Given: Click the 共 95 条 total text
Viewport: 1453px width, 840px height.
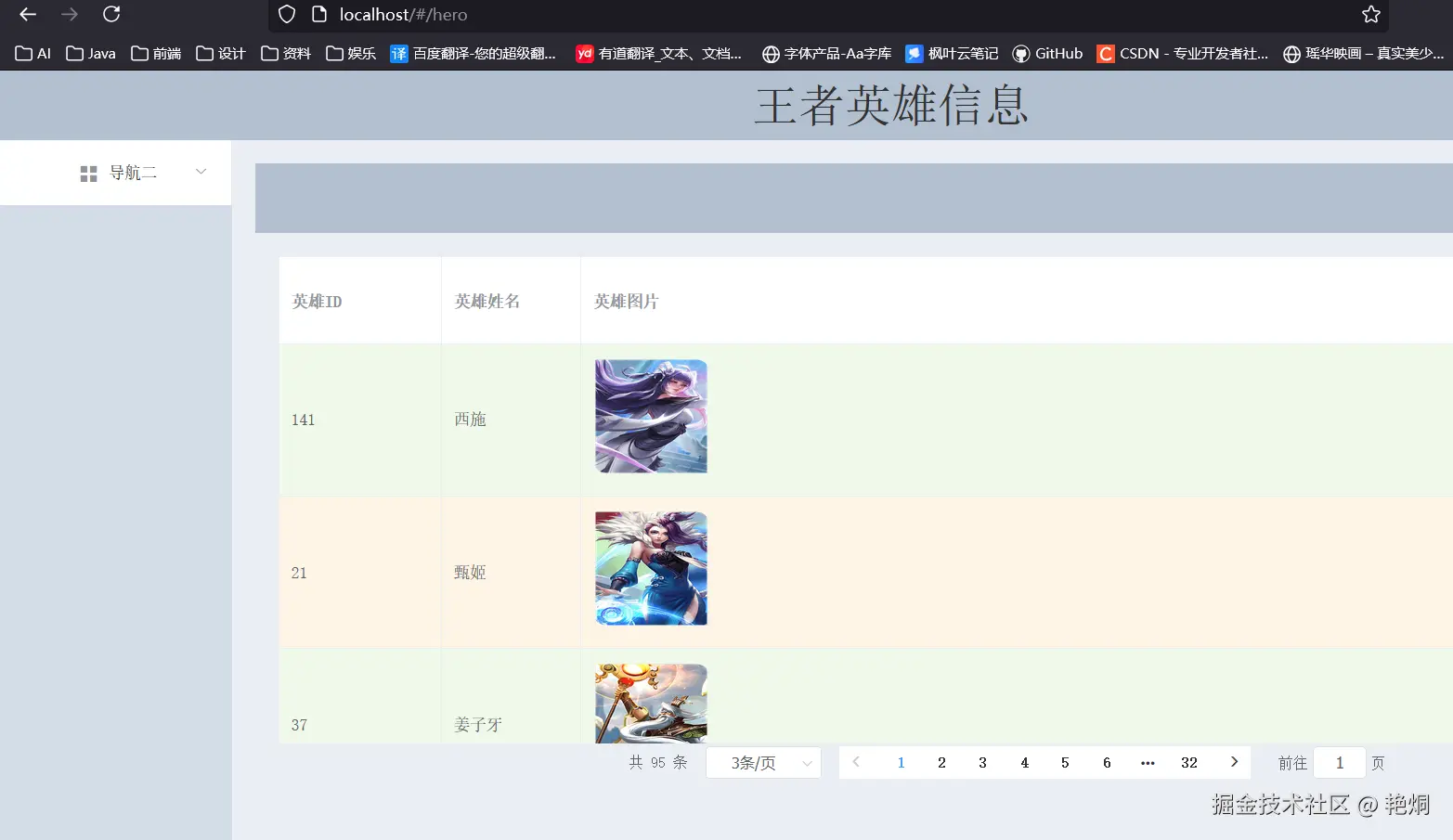Looking at the screenshot, I should pos(658,762).
